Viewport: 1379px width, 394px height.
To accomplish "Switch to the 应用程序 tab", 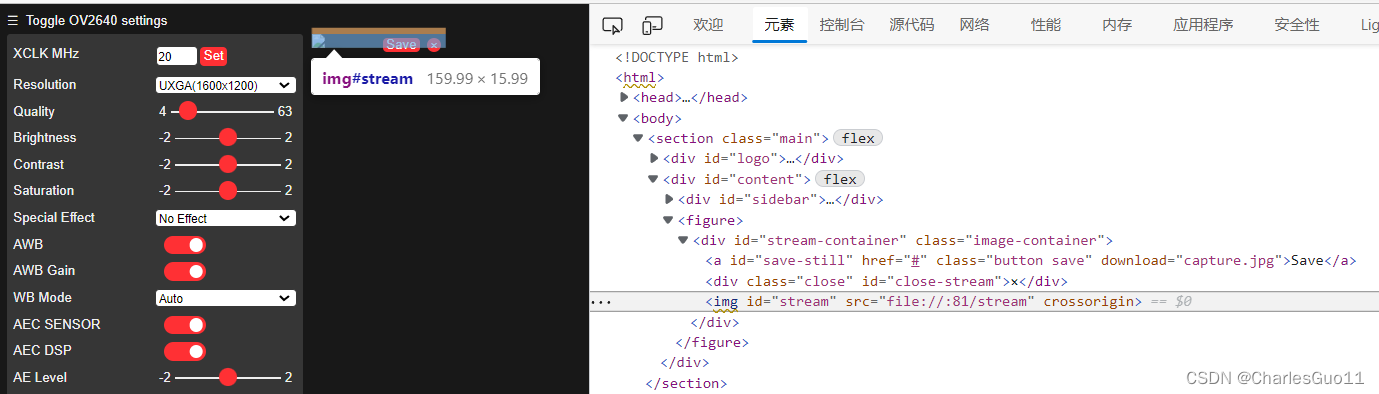I will point(1203,25).
